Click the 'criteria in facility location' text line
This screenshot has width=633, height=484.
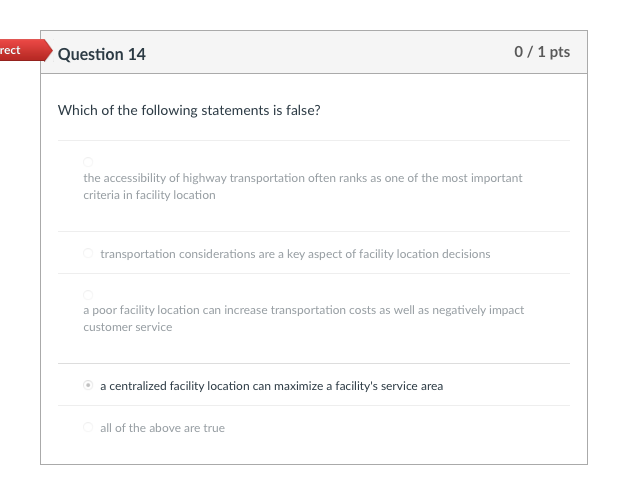click(149, 195)
